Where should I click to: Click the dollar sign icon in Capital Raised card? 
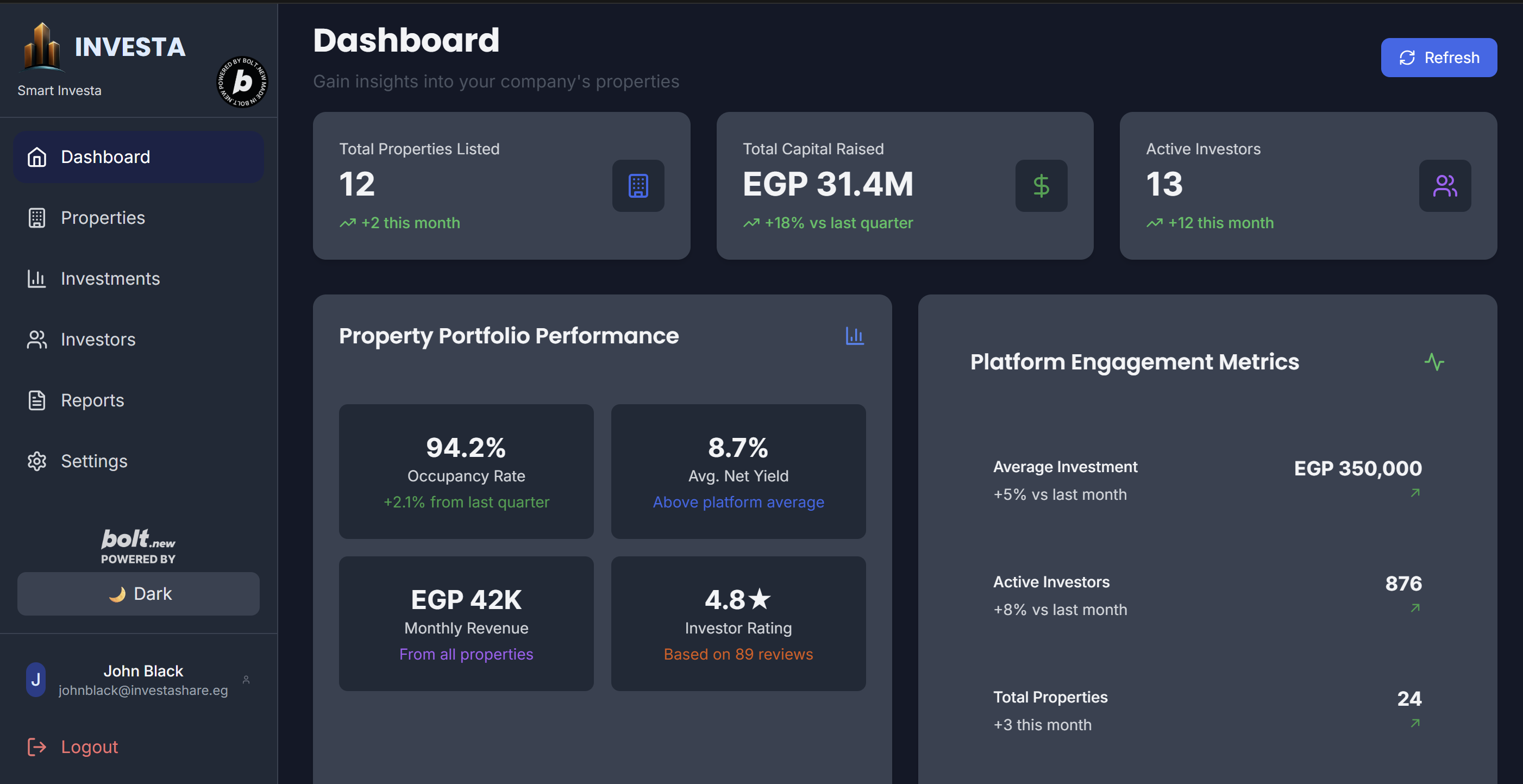point(1041,186)
